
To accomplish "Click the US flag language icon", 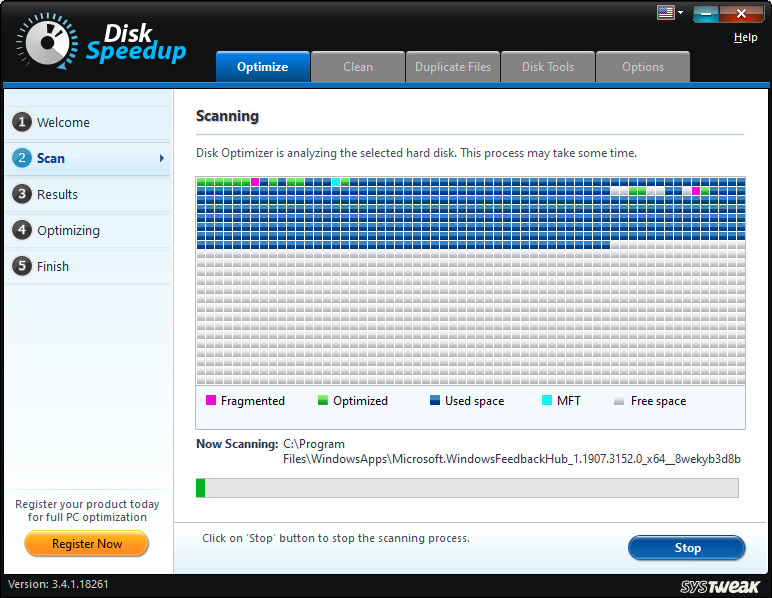I will pyautogui.click(x=665, y=13).
